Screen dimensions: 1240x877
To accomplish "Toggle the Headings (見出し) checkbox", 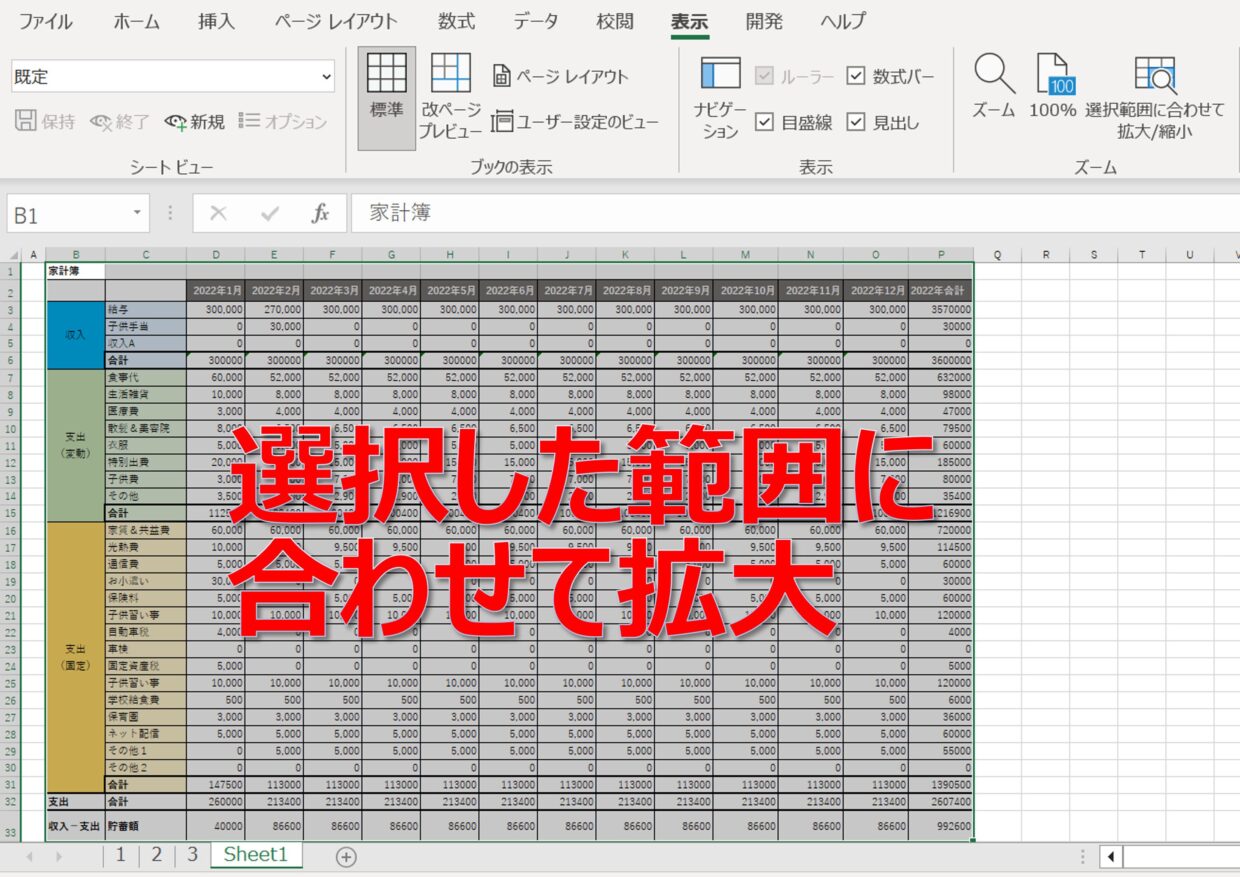I will point(856,122).
